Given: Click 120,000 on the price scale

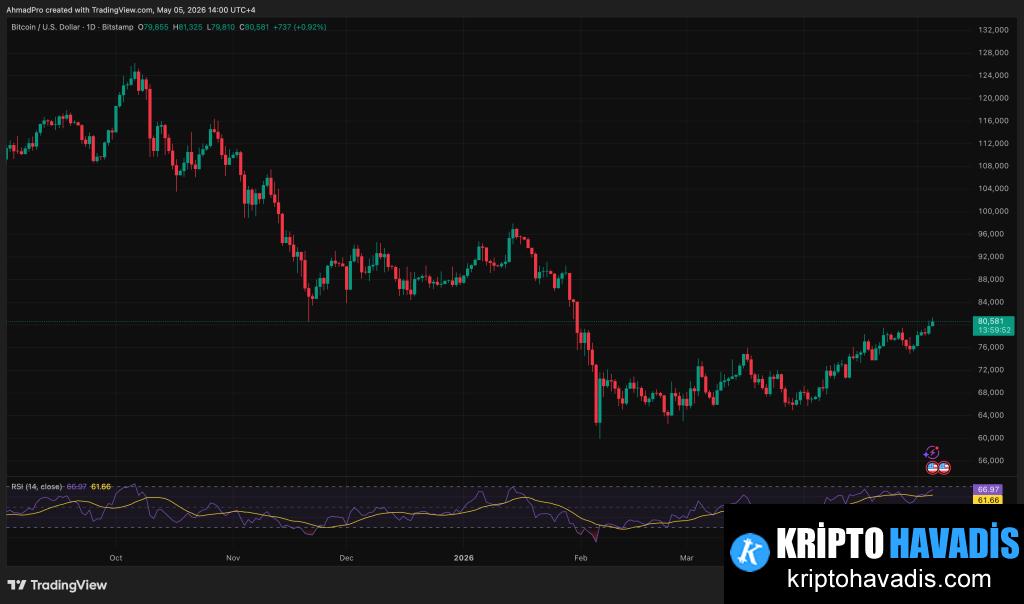Looking at the screenshot, I should (993, 98).
